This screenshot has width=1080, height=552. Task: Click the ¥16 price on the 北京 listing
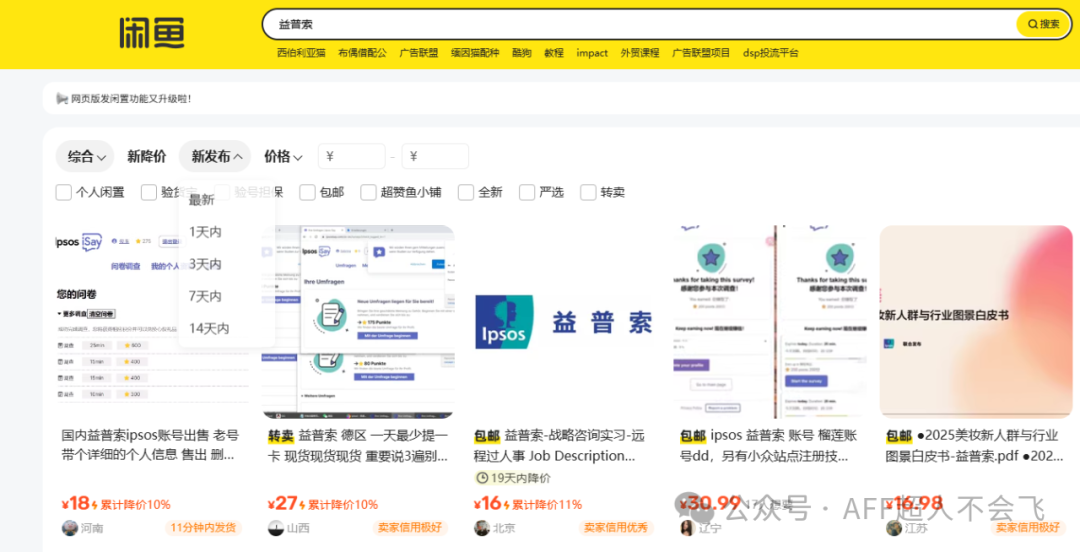click(488, 504)
